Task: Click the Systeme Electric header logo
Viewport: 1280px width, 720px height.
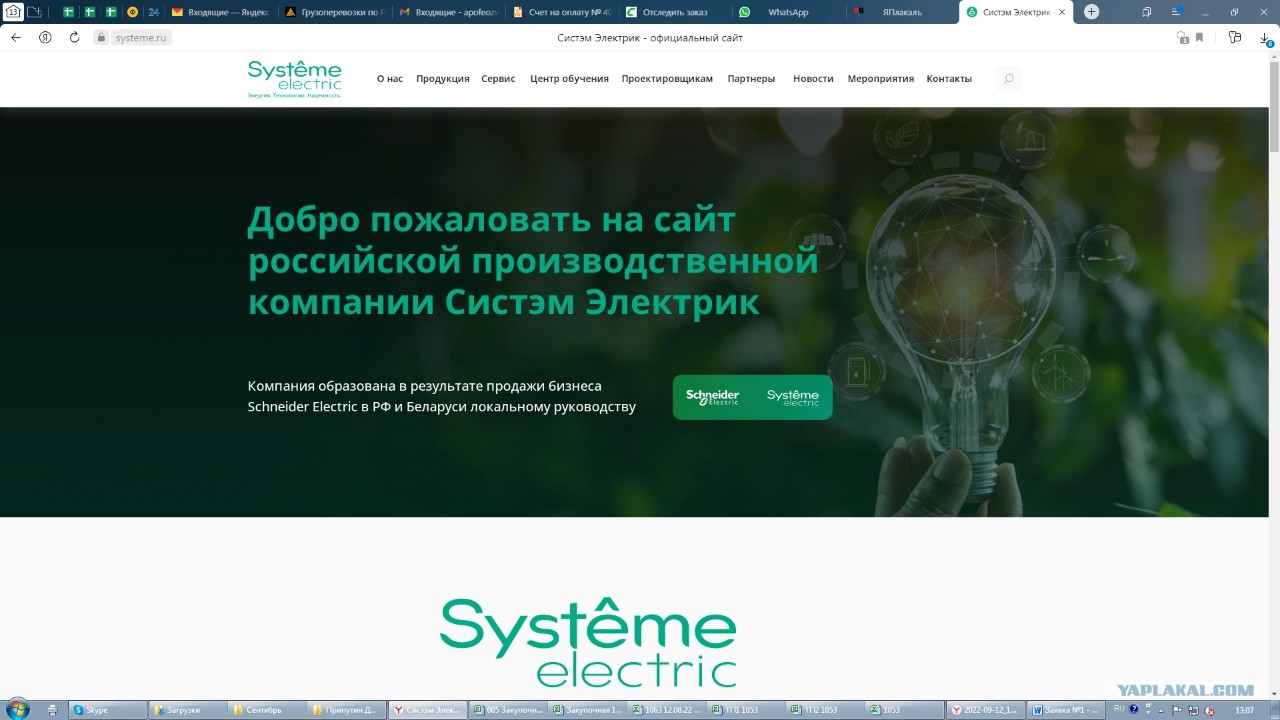Action: pyautogui.click(x=295, y=79)
